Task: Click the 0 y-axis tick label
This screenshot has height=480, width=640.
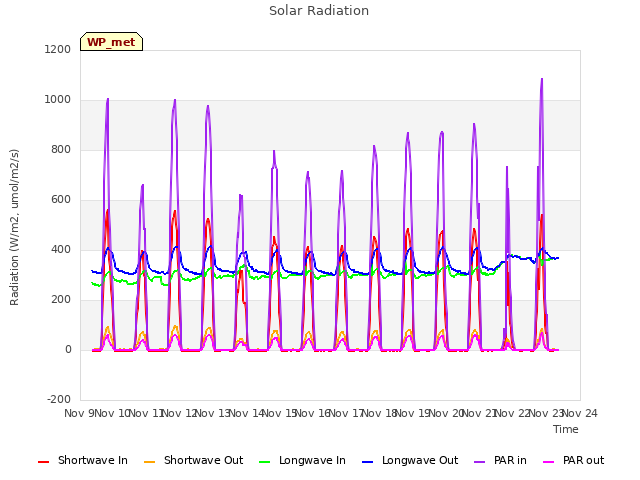Action: click(68, 349)
